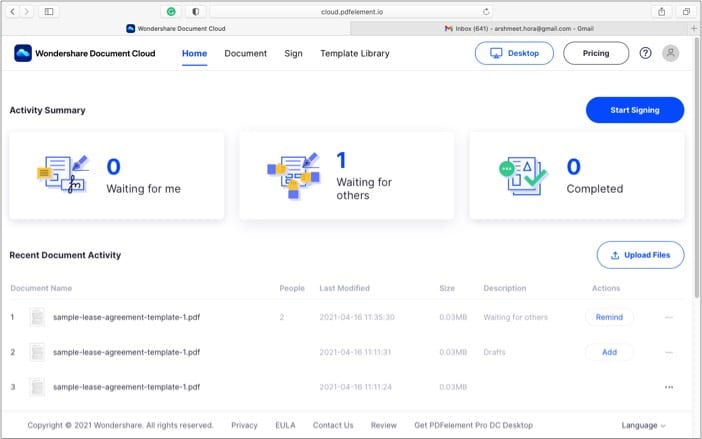702x439 pixels.
Task: Open the Privacy footer link
Action: tap(244, 425)
